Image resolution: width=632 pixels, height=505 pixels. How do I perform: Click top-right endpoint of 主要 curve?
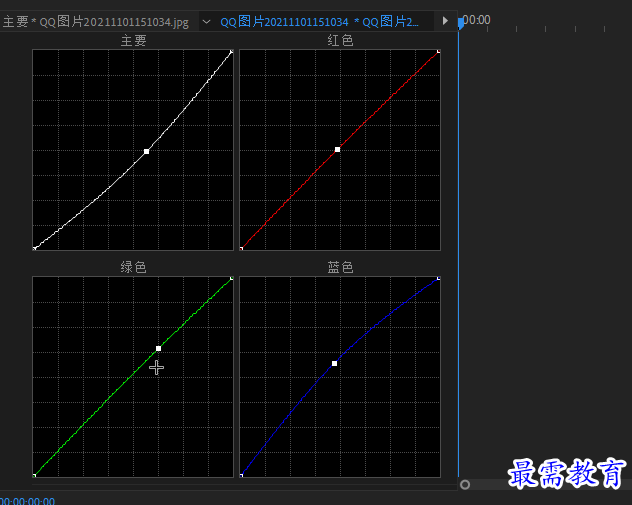click(x=231, y=52)
